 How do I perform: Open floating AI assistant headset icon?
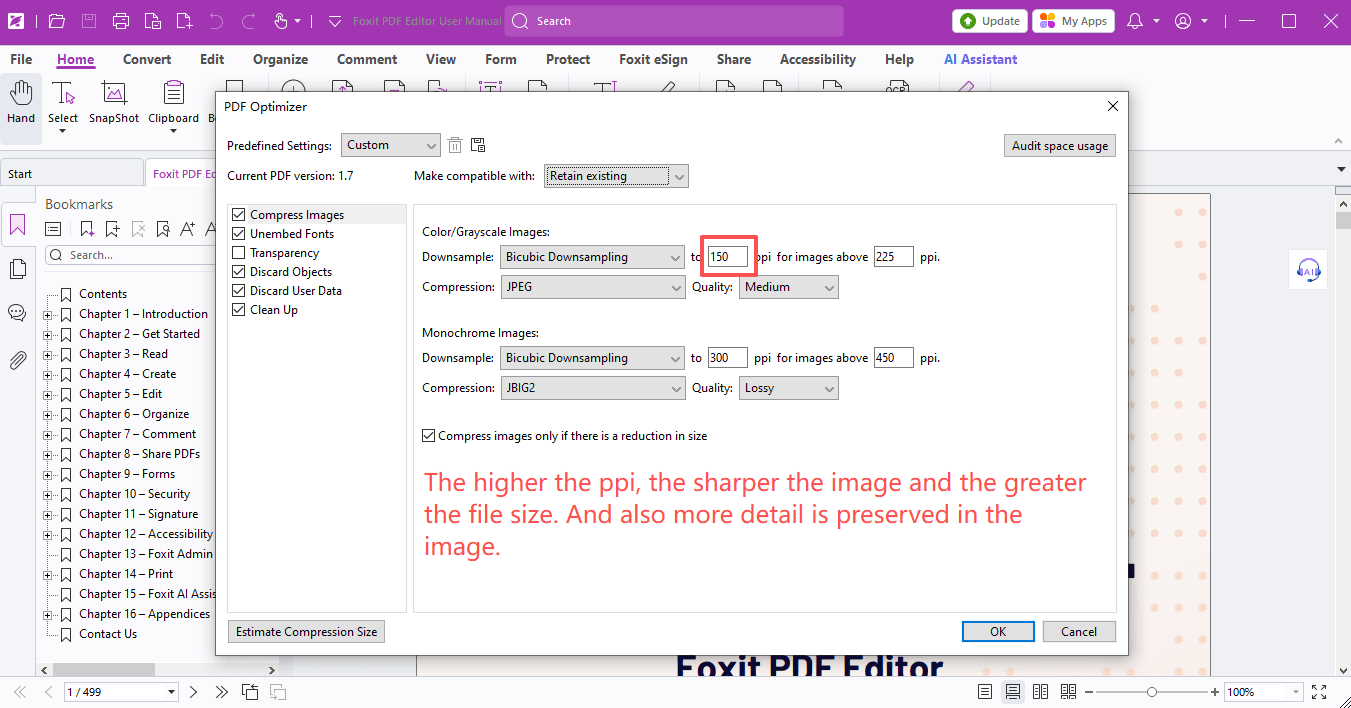coord(1308,269)
